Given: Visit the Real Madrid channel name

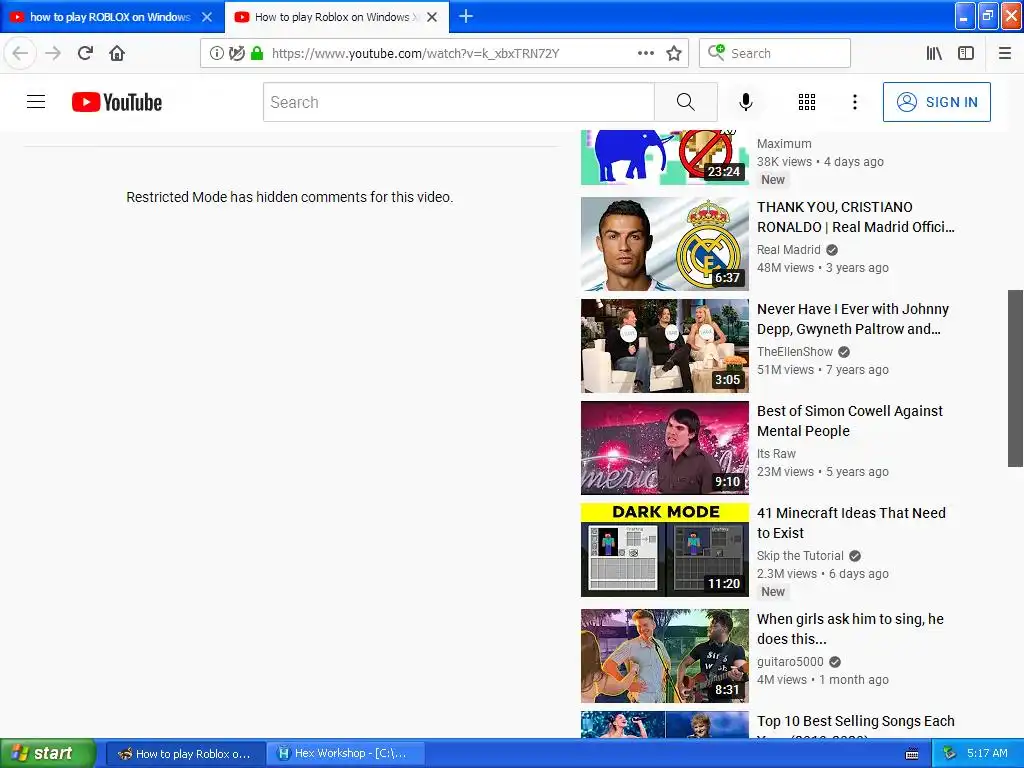Looking at the screenshot, I should (788, 249).
